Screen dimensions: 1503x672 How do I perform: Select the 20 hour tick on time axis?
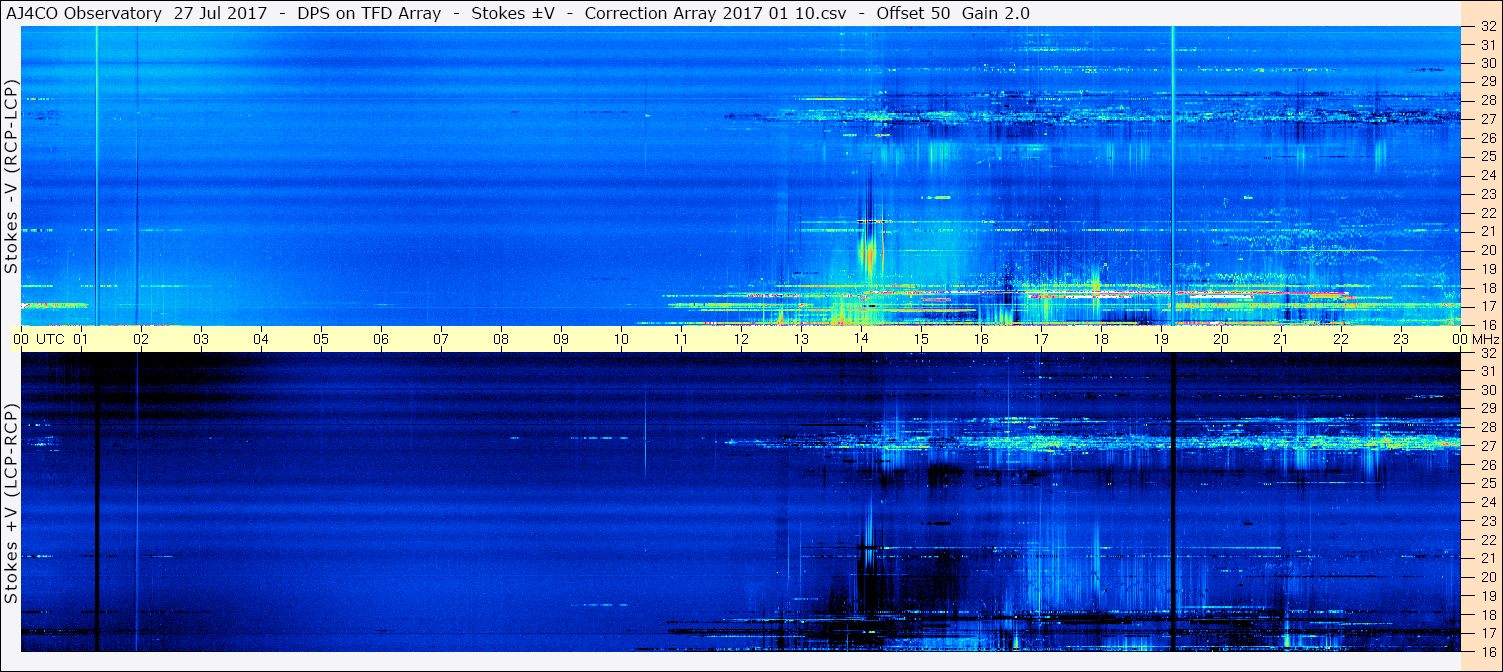coord(1221,339)
